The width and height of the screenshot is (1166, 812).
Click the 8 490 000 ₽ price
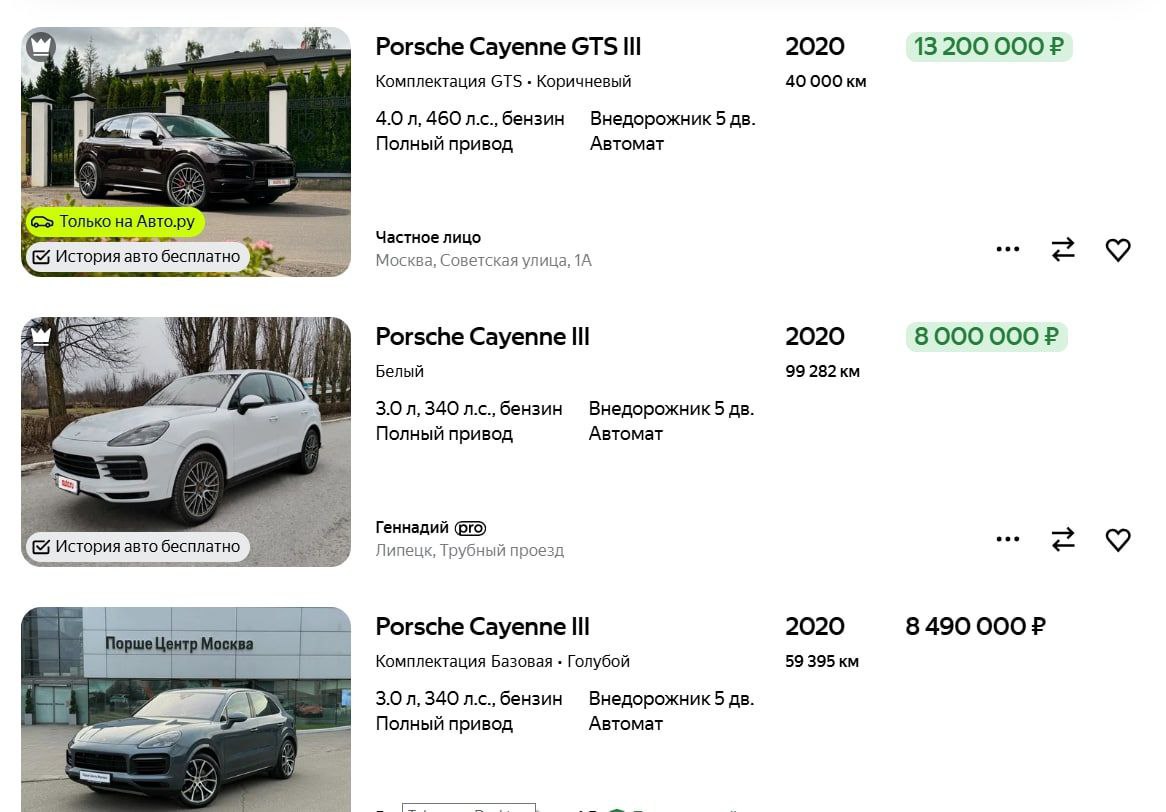point(975,627)
